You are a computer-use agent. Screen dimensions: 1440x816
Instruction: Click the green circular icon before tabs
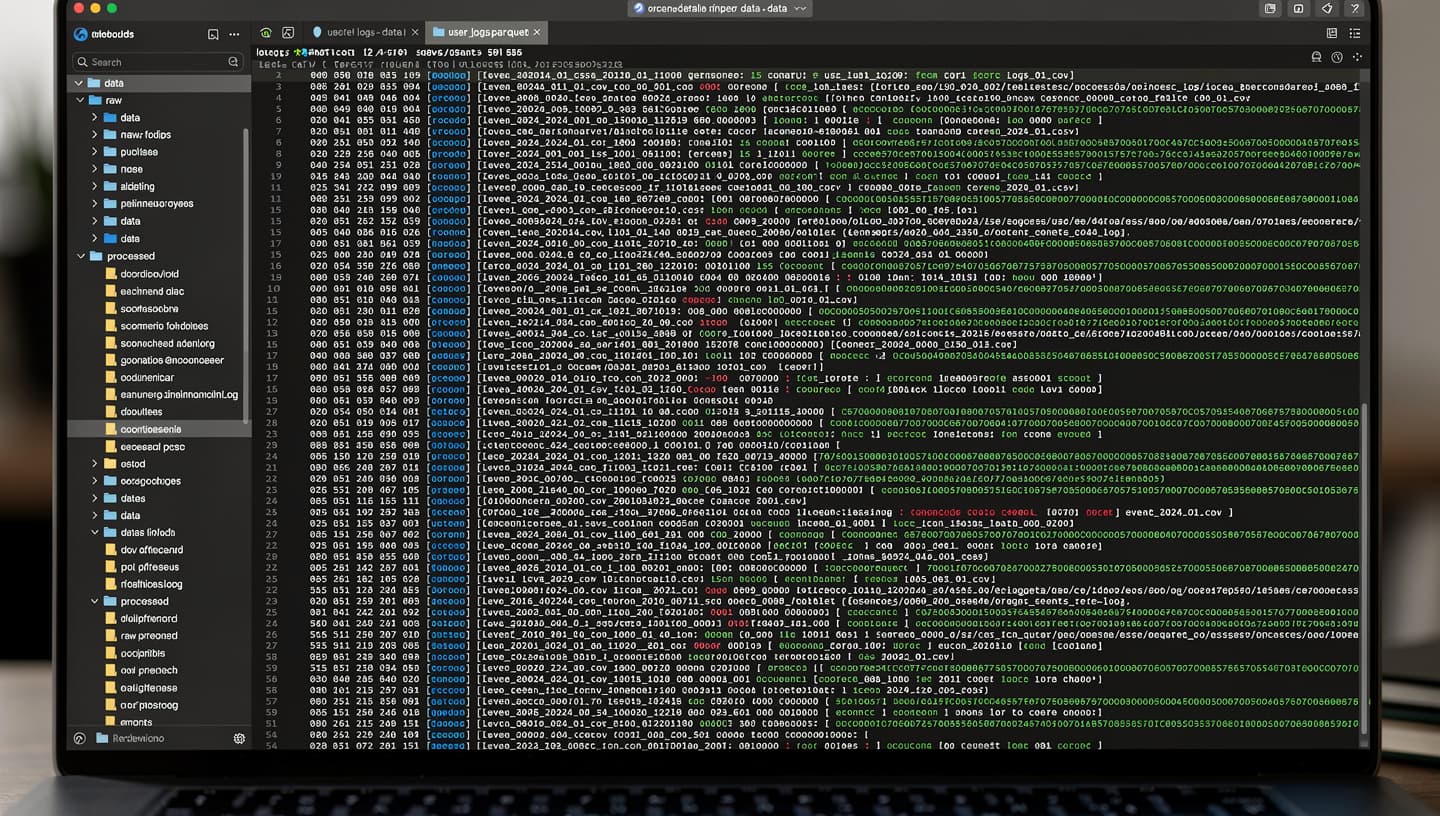(x=266, y=33)
